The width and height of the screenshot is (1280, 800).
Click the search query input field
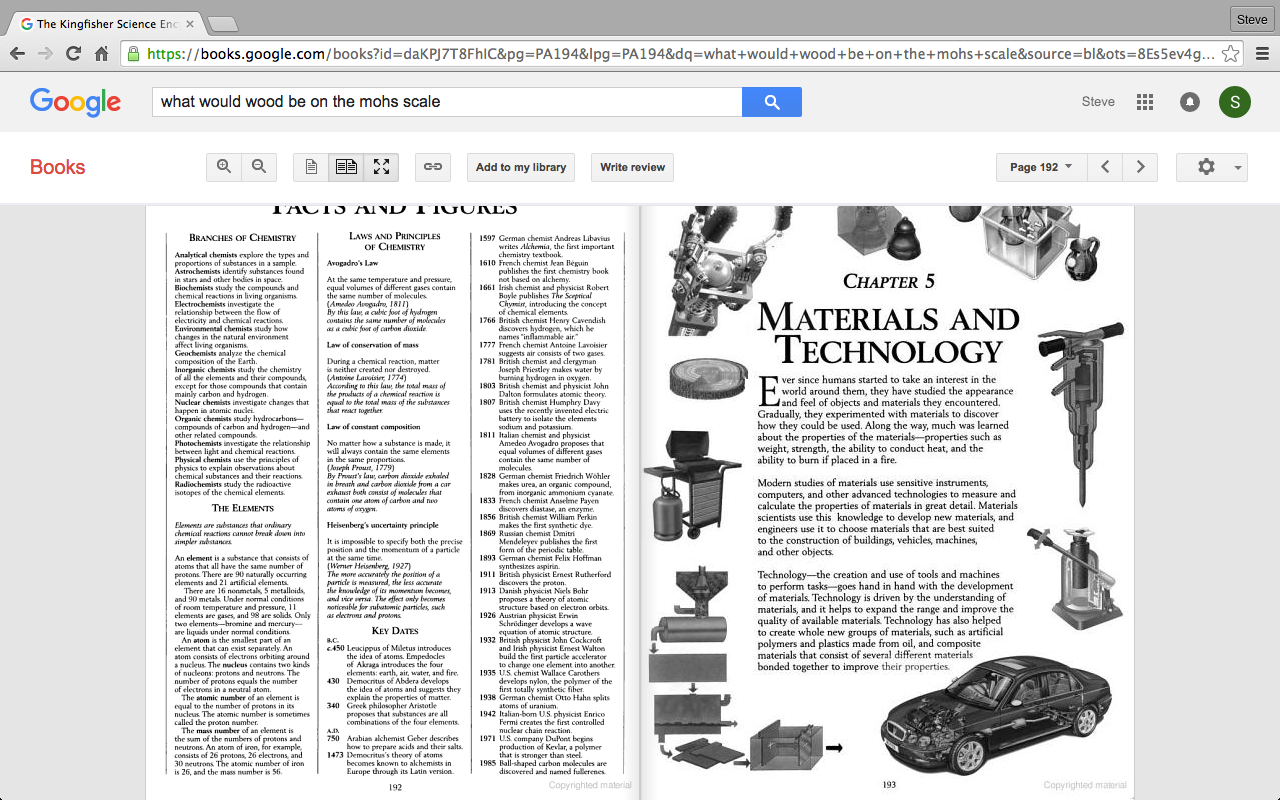pyautogui.click(x=447, y=102)
